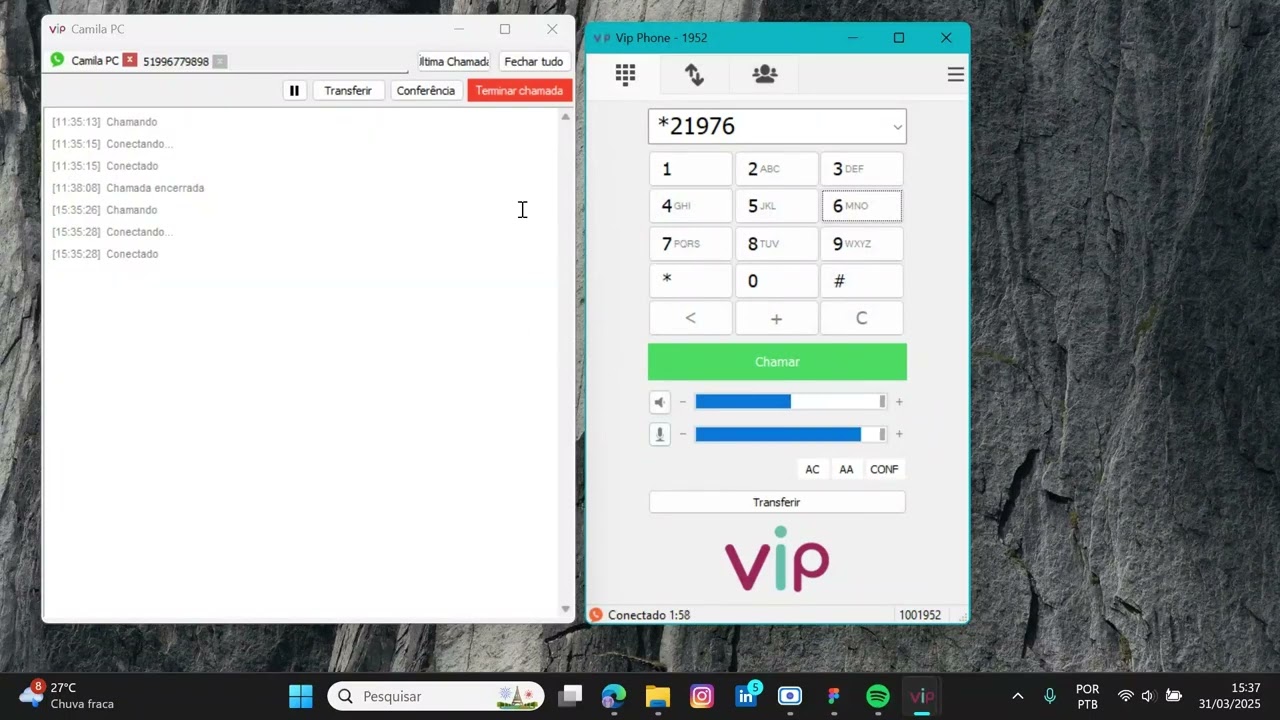Click the call log scrollbar down arrow
1280x720 pixels.
click(x=565, y=609)
